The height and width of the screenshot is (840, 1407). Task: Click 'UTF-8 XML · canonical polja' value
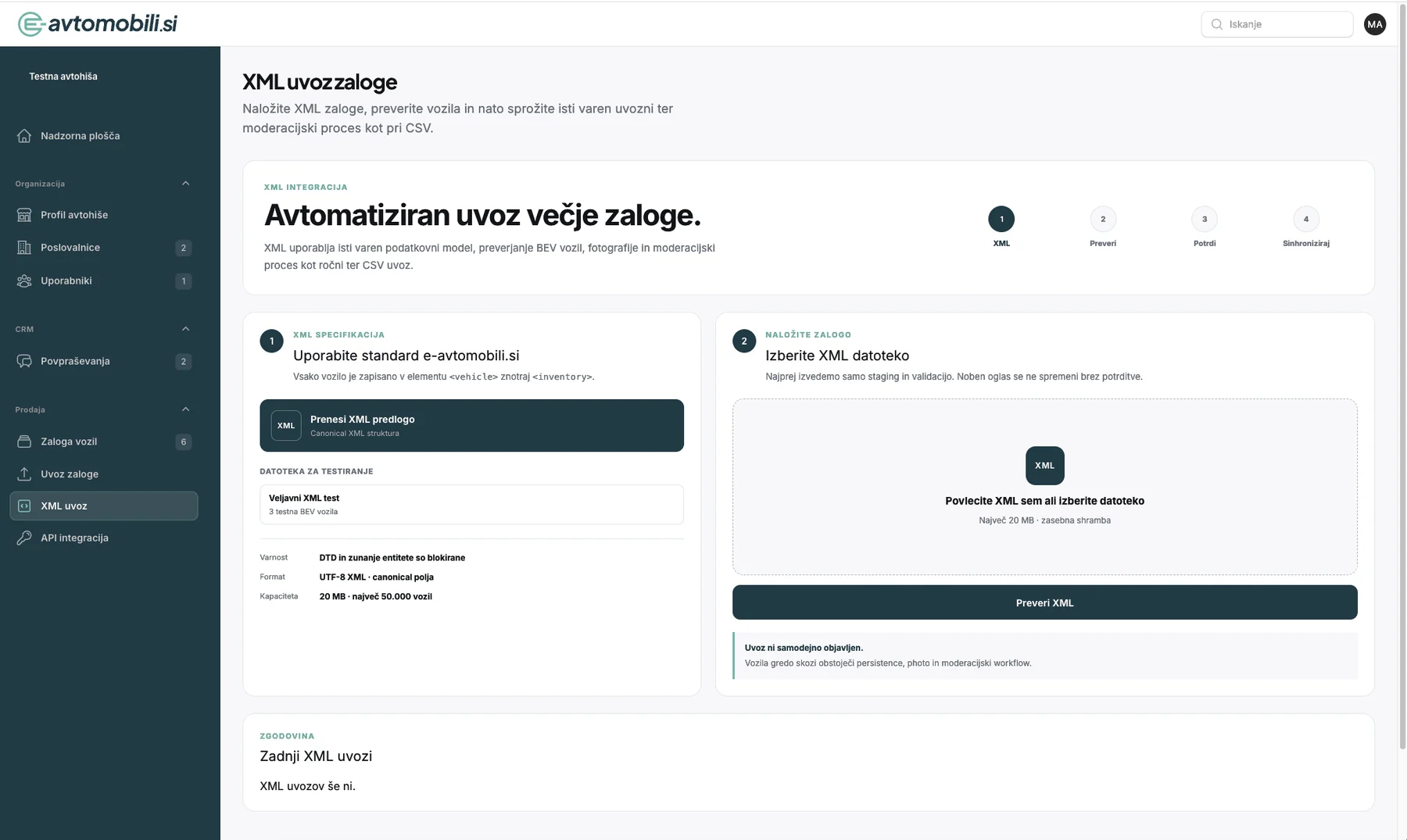[x=376, y=577]
